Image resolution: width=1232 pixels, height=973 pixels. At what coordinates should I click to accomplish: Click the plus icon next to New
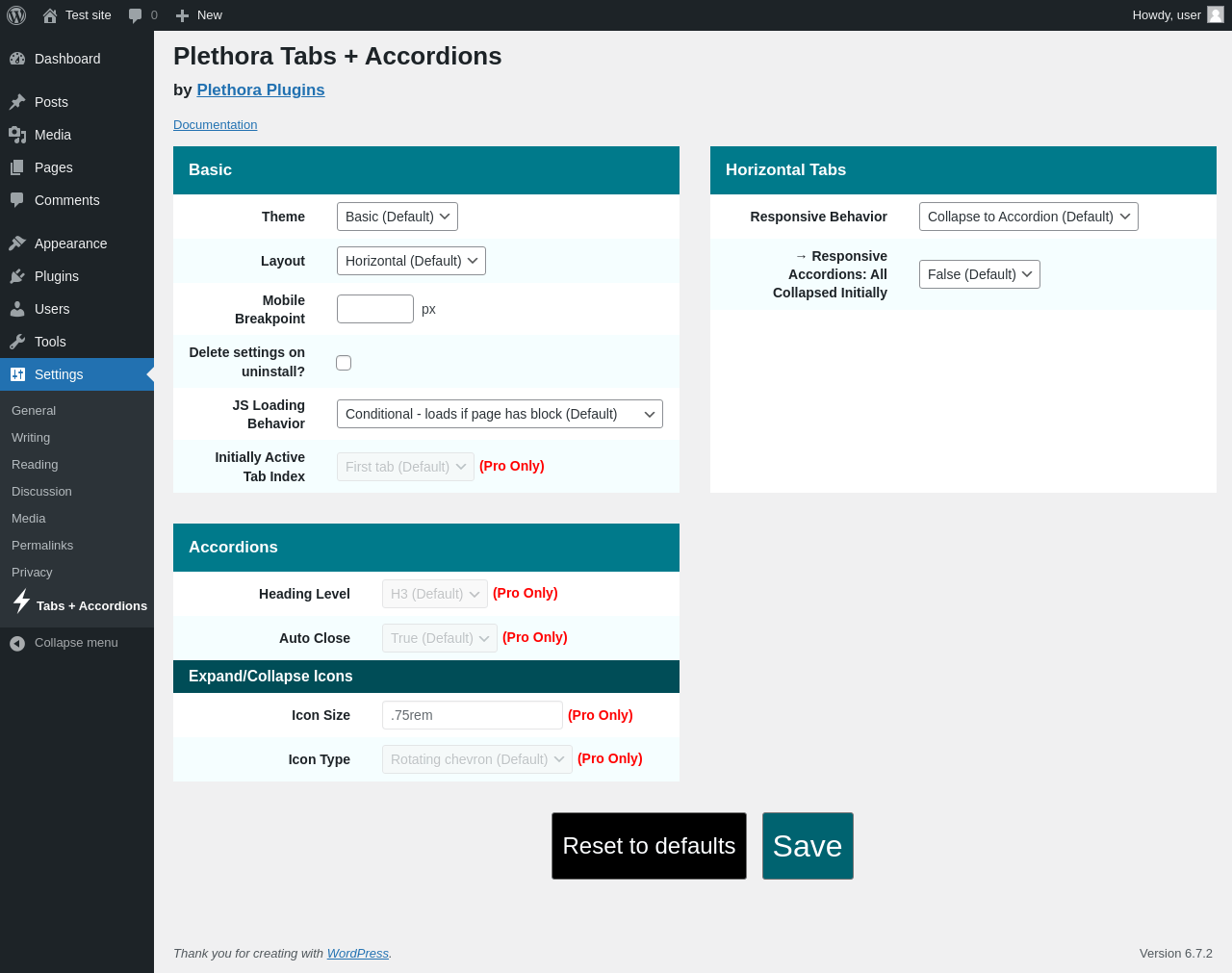click(182, 15)
